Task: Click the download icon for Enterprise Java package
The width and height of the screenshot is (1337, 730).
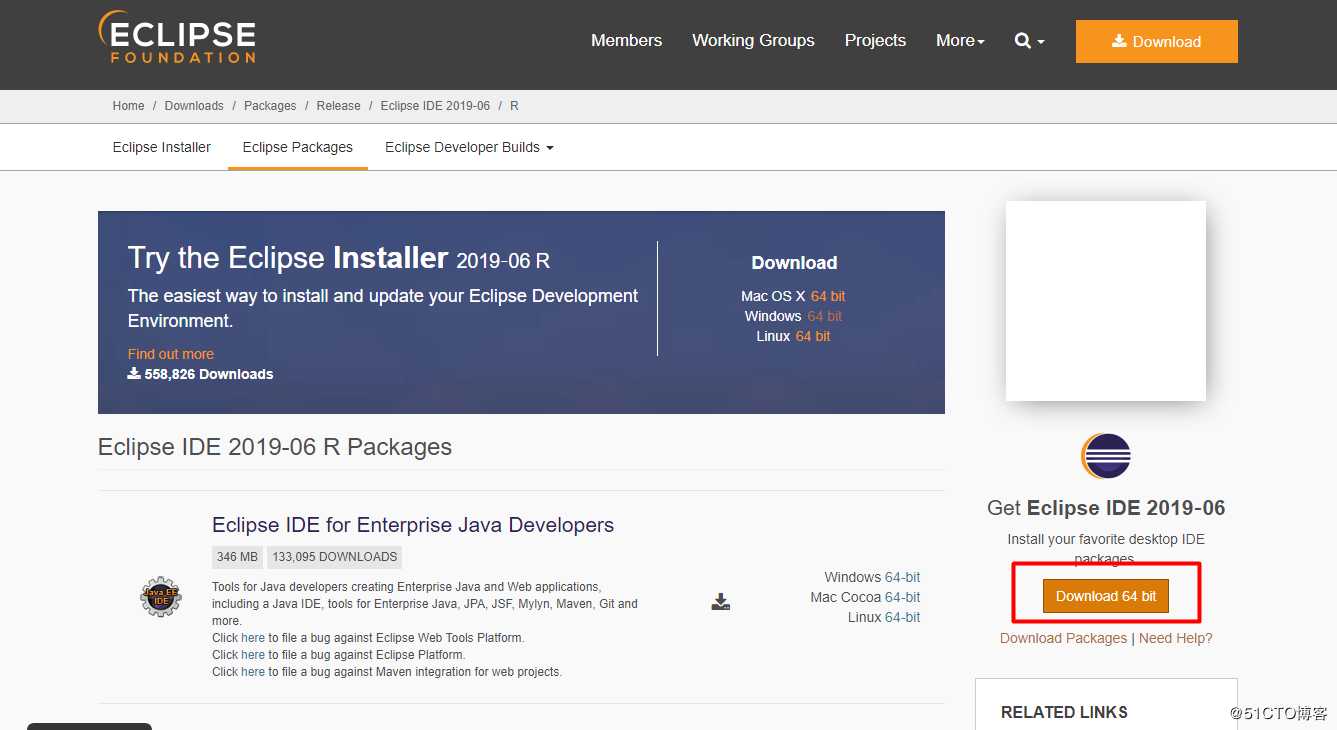Action: (x=721, y=601)
